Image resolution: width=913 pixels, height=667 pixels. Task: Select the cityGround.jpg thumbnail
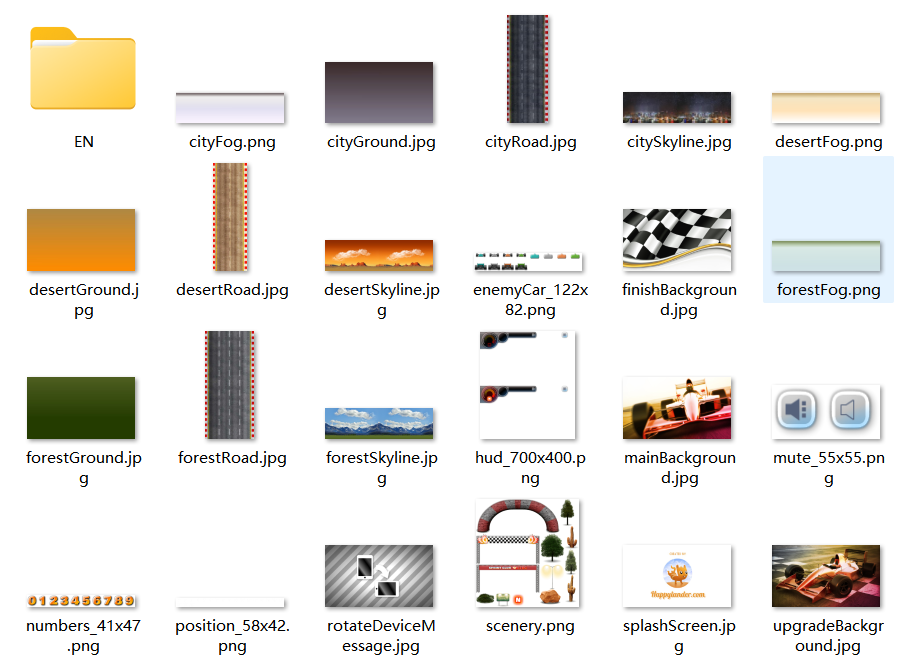tap(379, 93)
